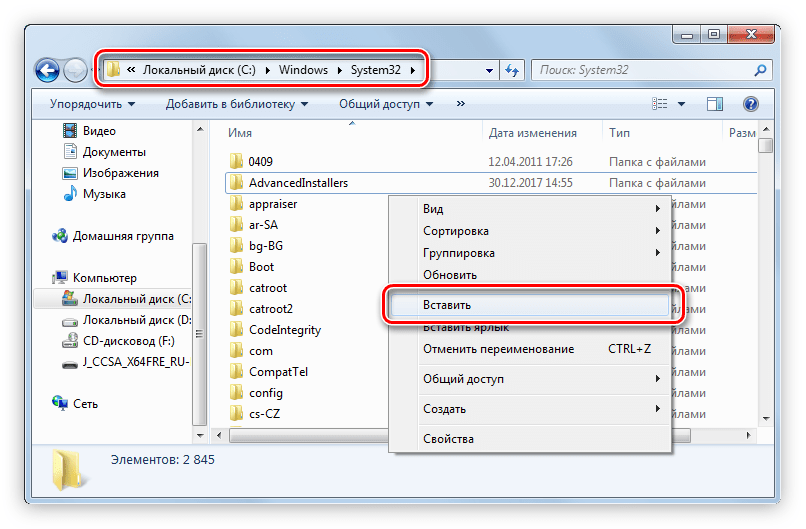This screenshot has height=529, width=806.
Task: Click file list vertical scrollbar down arrow
Action: pyautogui.click(x=766, y=419)
